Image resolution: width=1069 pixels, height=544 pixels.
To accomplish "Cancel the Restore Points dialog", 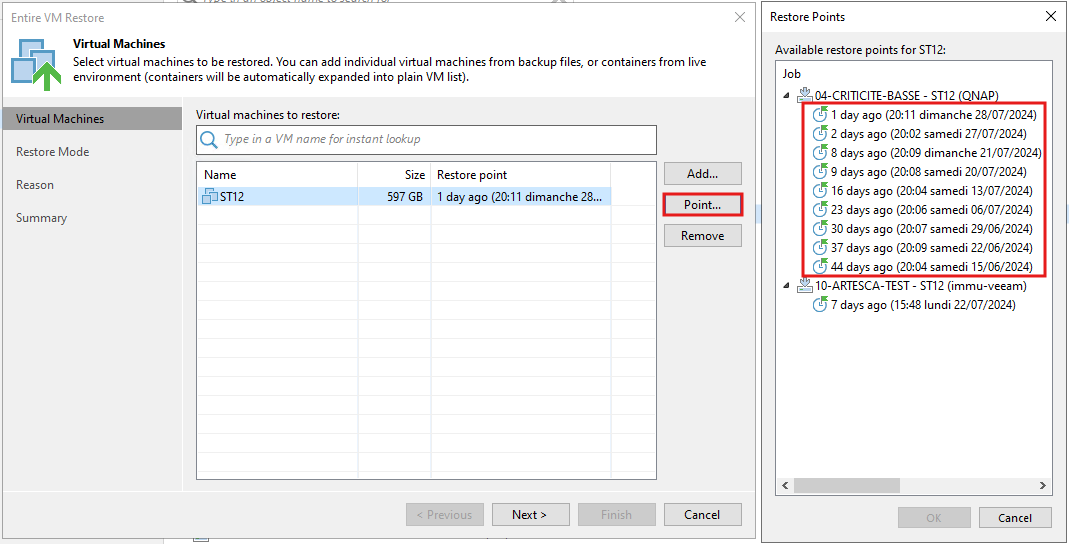I will [x=1015, y=518].
